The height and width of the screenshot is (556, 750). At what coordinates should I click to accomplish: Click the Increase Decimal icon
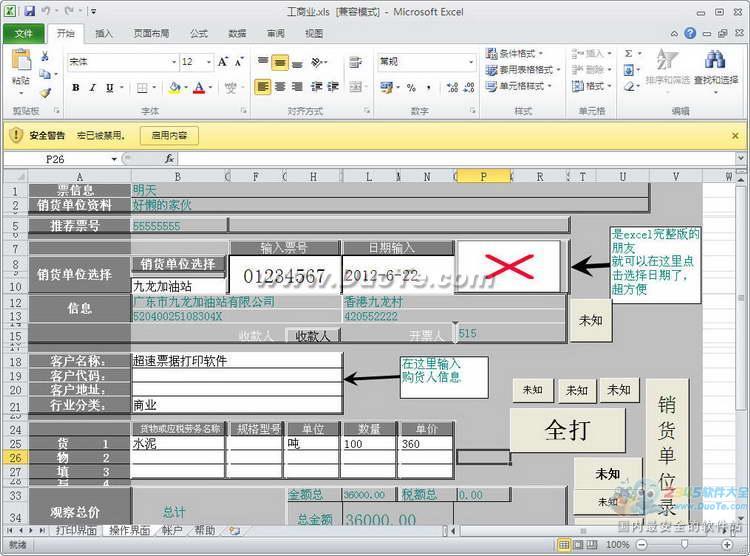click(452, 88)
